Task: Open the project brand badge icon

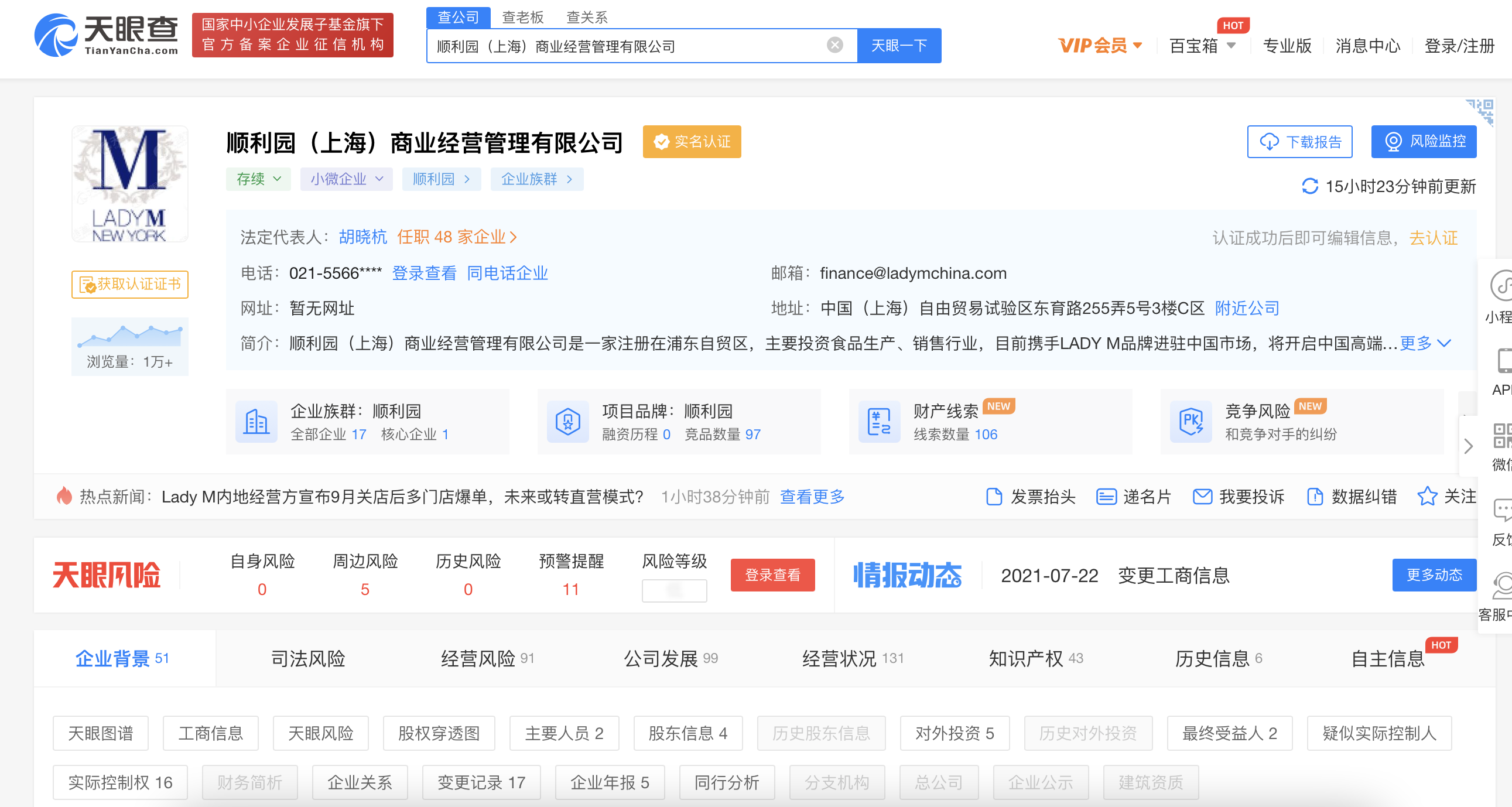Action: (567, 422)
